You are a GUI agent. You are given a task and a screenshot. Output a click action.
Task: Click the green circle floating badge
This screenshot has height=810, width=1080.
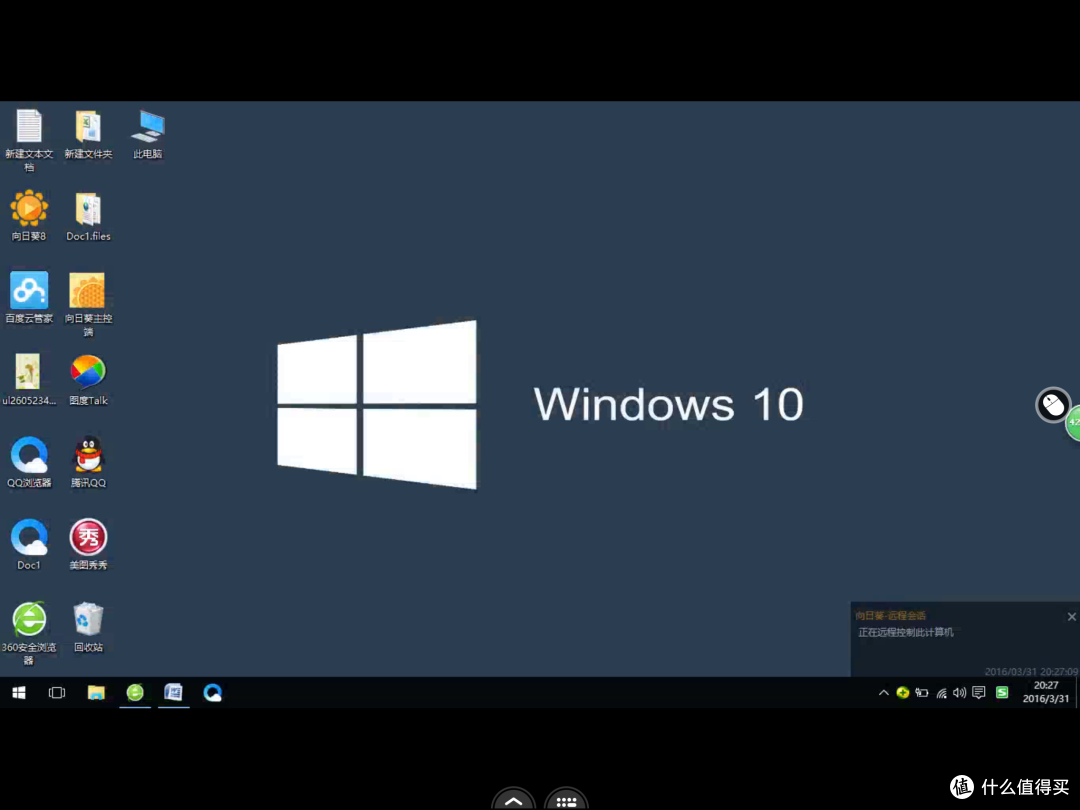tap(1073, 422)
